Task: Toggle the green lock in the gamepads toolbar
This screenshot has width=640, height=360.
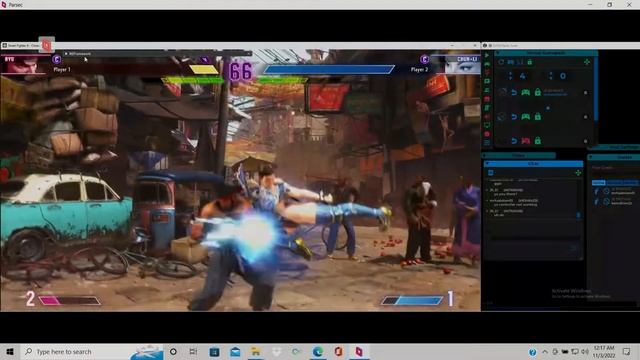Action: [x=529, y=62]
